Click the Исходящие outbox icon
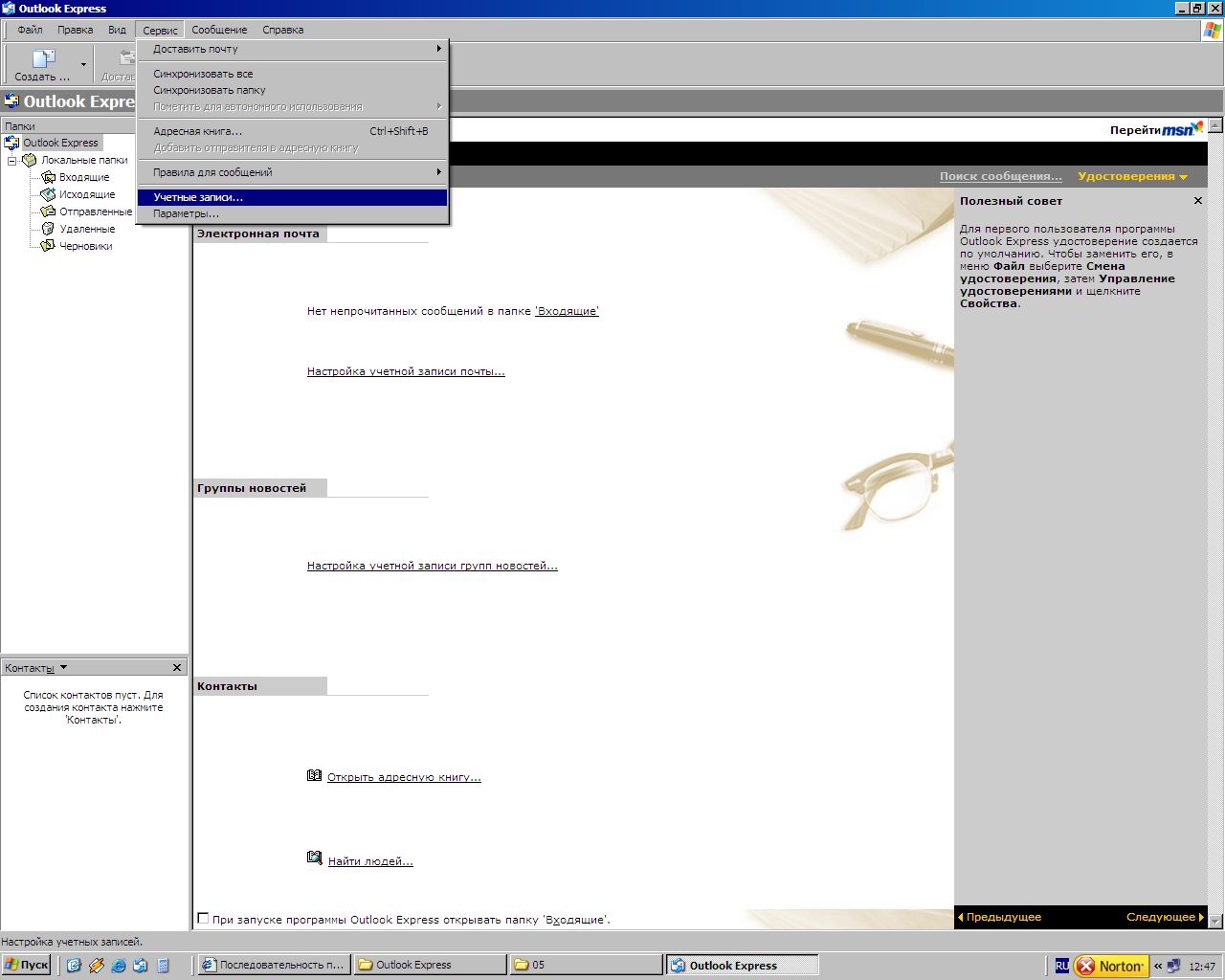Viewport: 1225px width, 980px height. click(49, 194)
